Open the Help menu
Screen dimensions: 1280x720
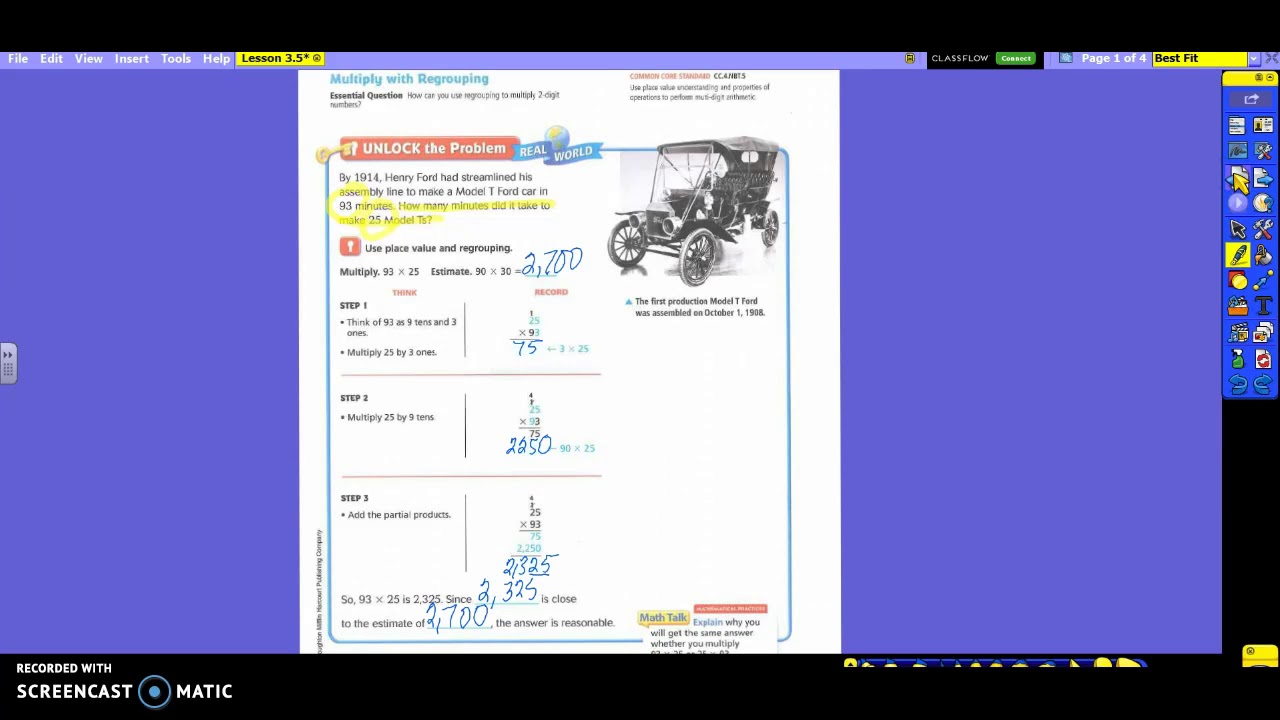pos(216,59)
